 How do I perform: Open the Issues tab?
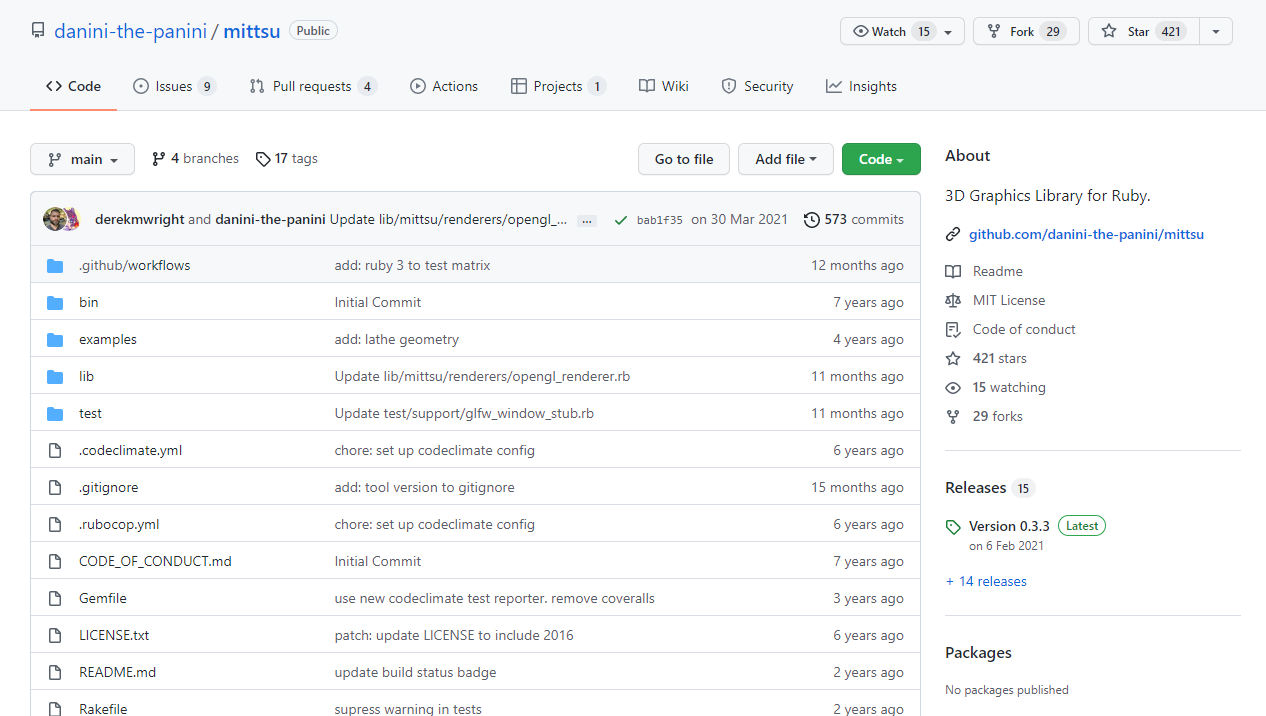click(175, 86)
